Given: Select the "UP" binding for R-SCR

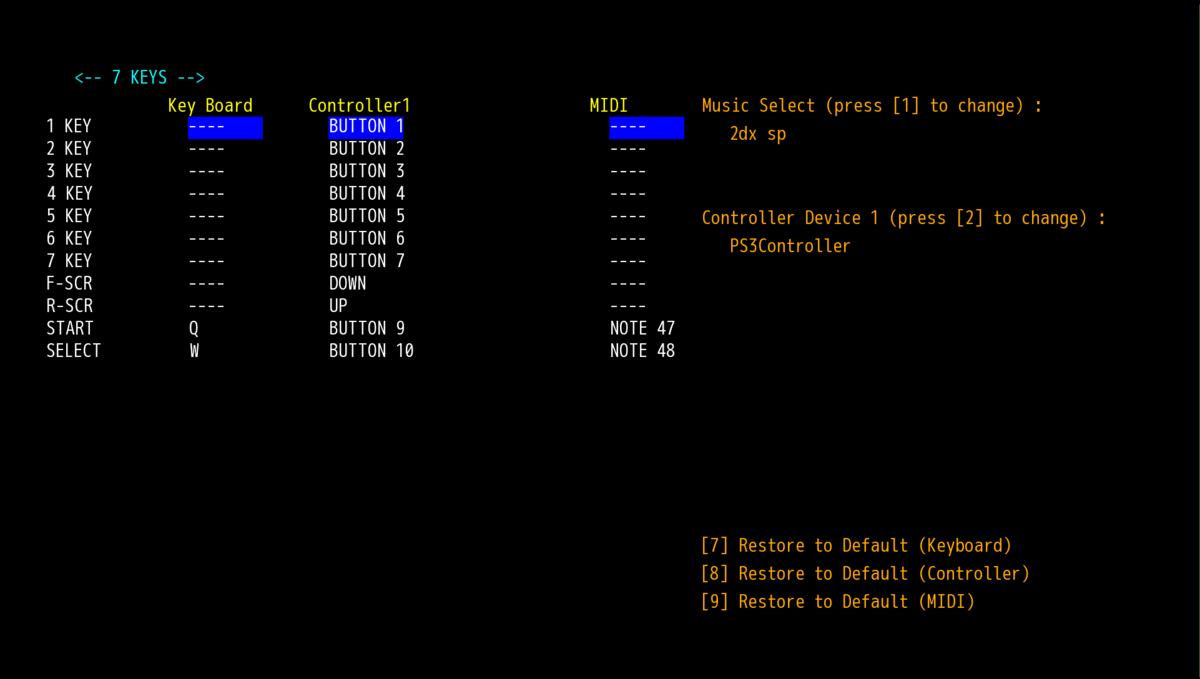Looking at the screenshot, I should tap(338, 306).
